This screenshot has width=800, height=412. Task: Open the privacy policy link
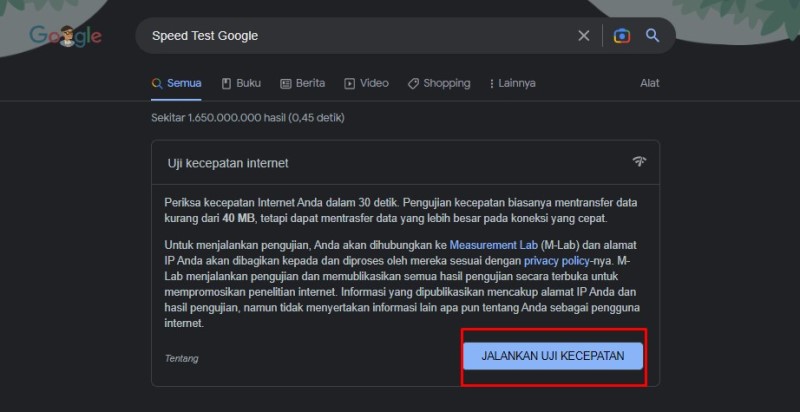[557, 261]
